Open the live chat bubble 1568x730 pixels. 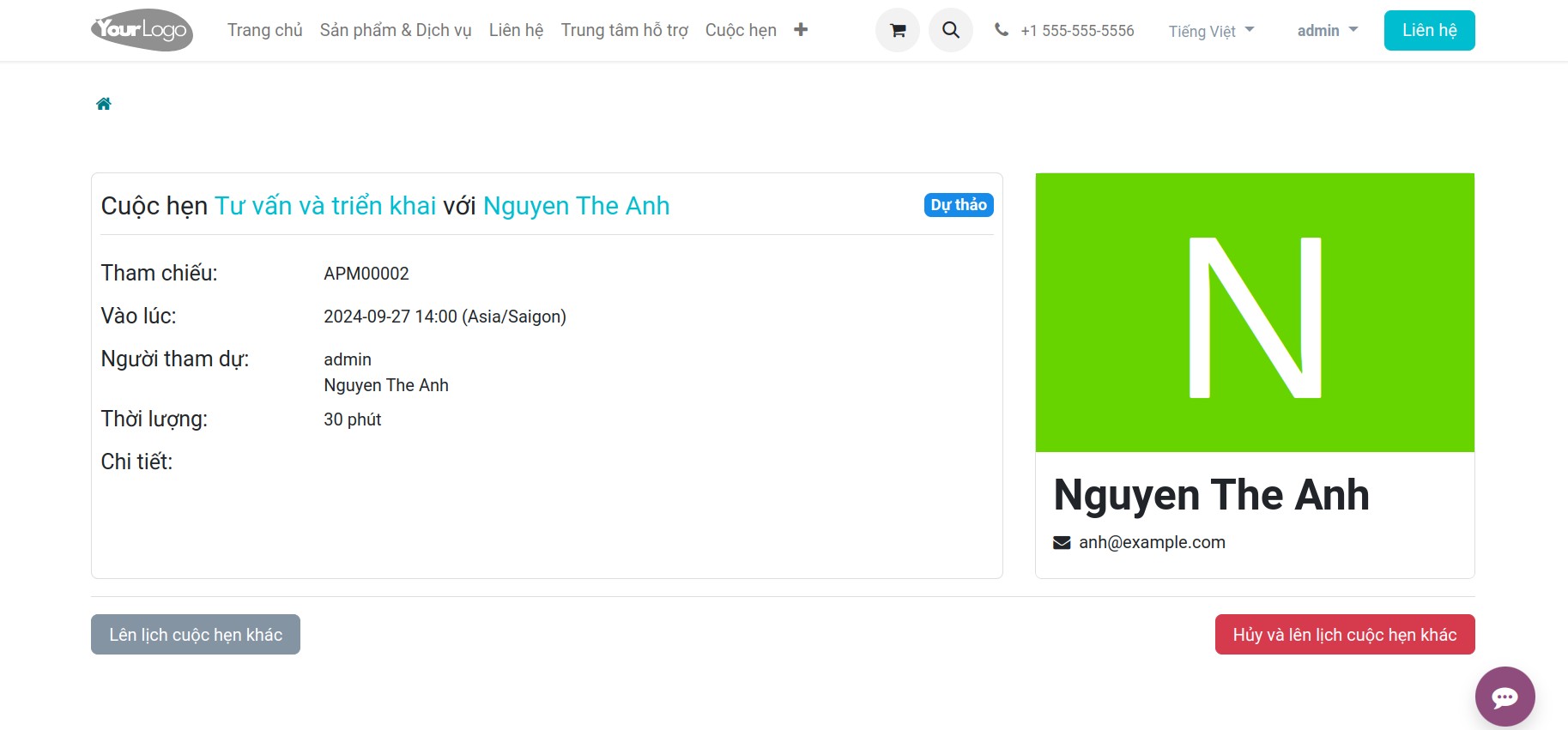pos(1504,697)
